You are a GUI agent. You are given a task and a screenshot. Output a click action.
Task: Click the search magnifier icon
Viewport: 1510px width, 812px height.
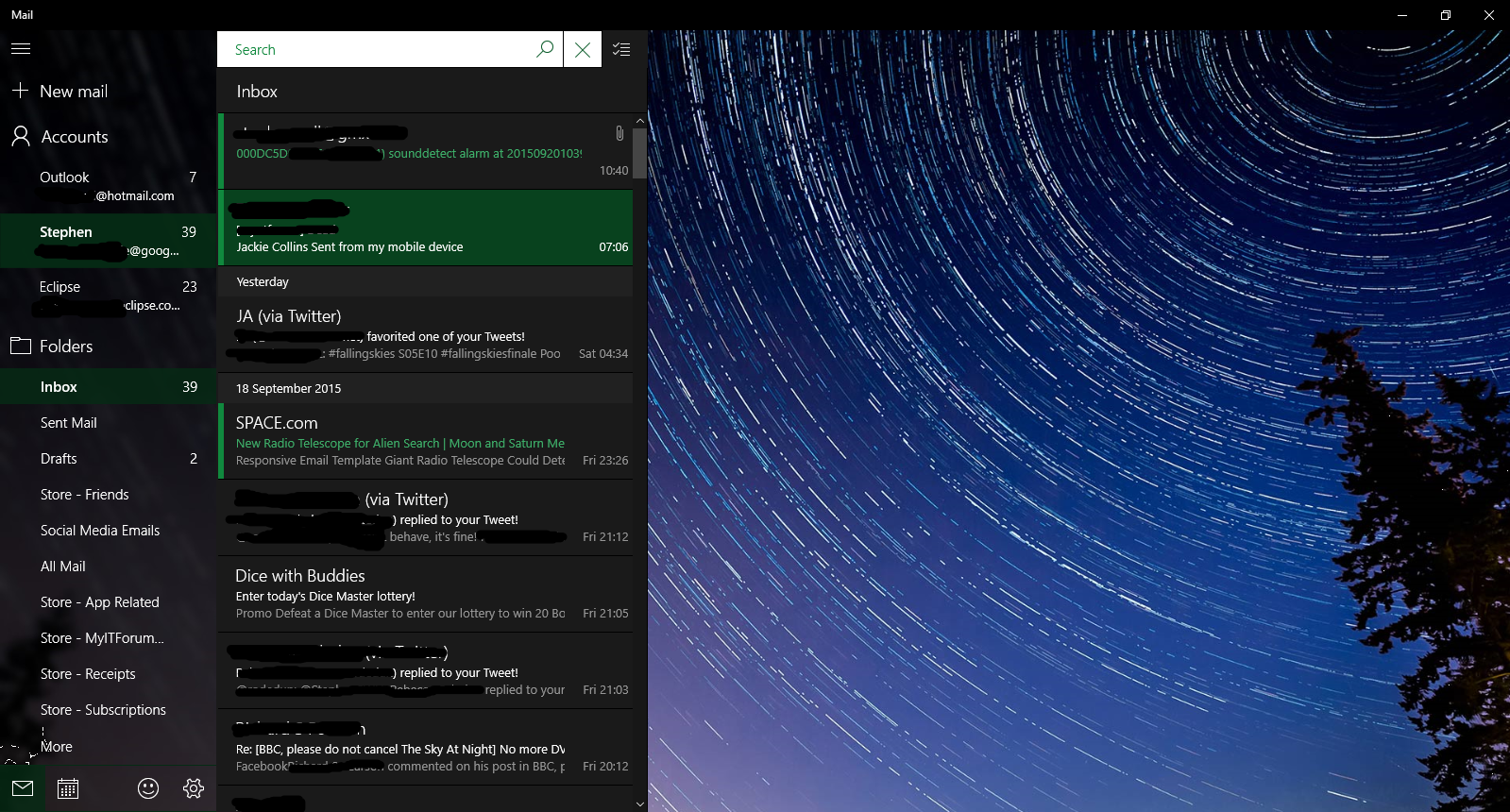(545, 49)
